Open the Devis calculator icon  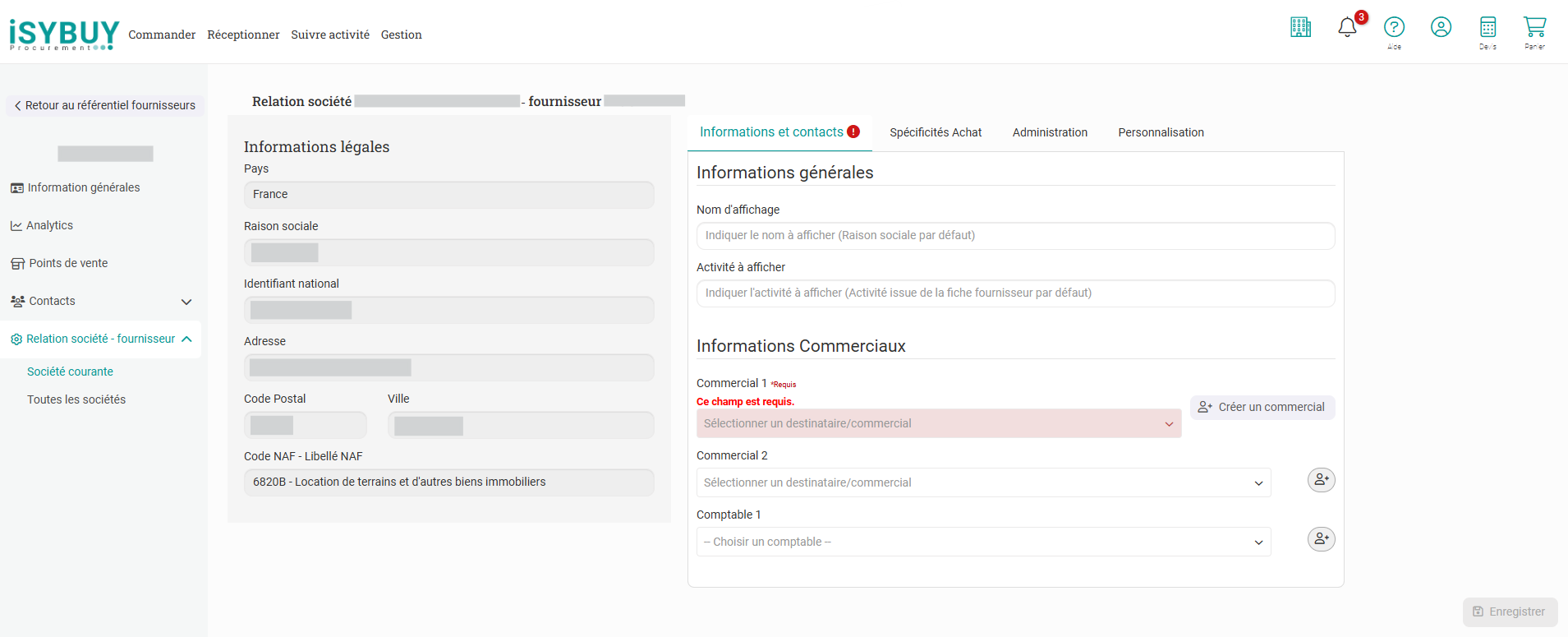[1488, 28]
